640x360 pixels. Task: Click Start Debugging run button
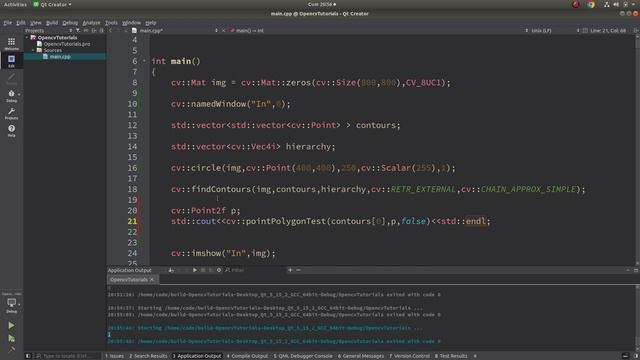click(x=11, y=338)
